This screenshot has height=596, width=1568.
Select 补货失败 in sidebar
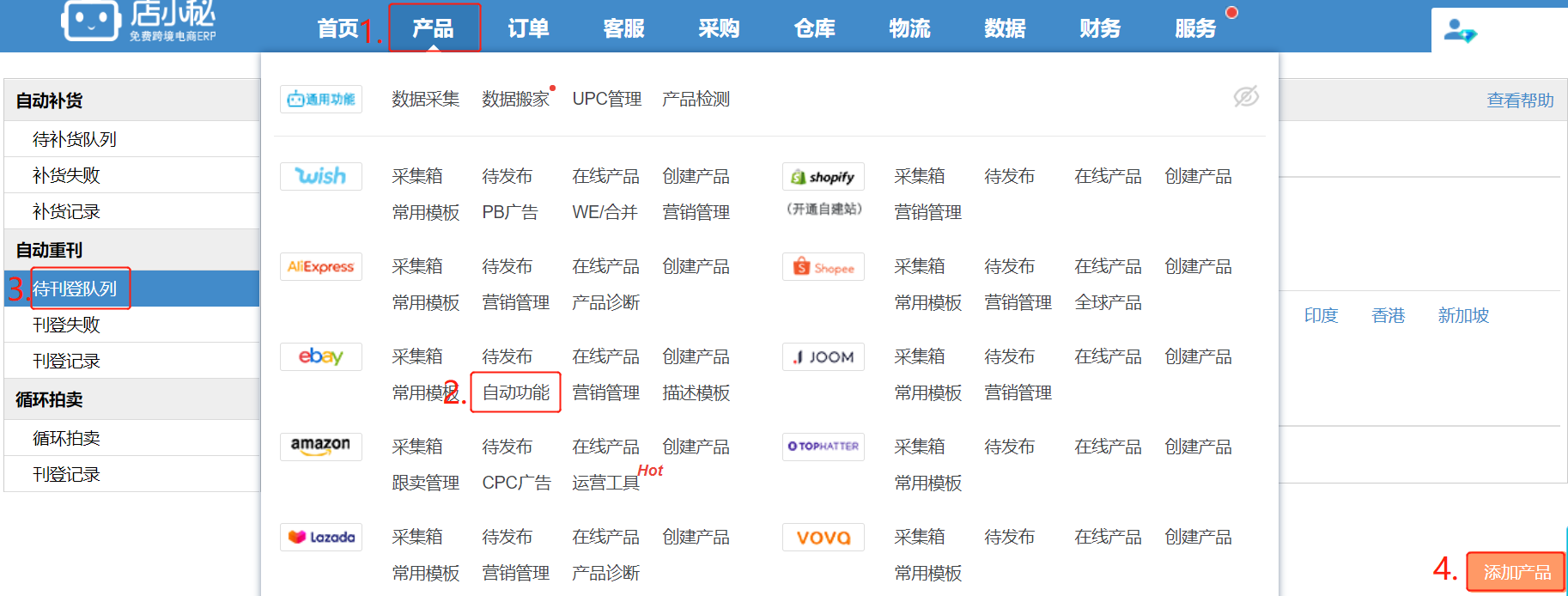132,175
